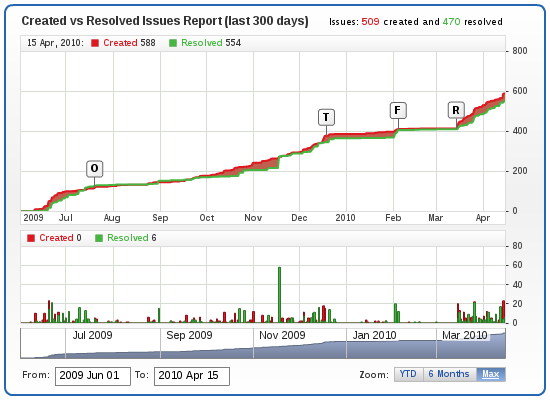Click the green February resolved bar
The image size is (550, 400).
coord(395,313)
